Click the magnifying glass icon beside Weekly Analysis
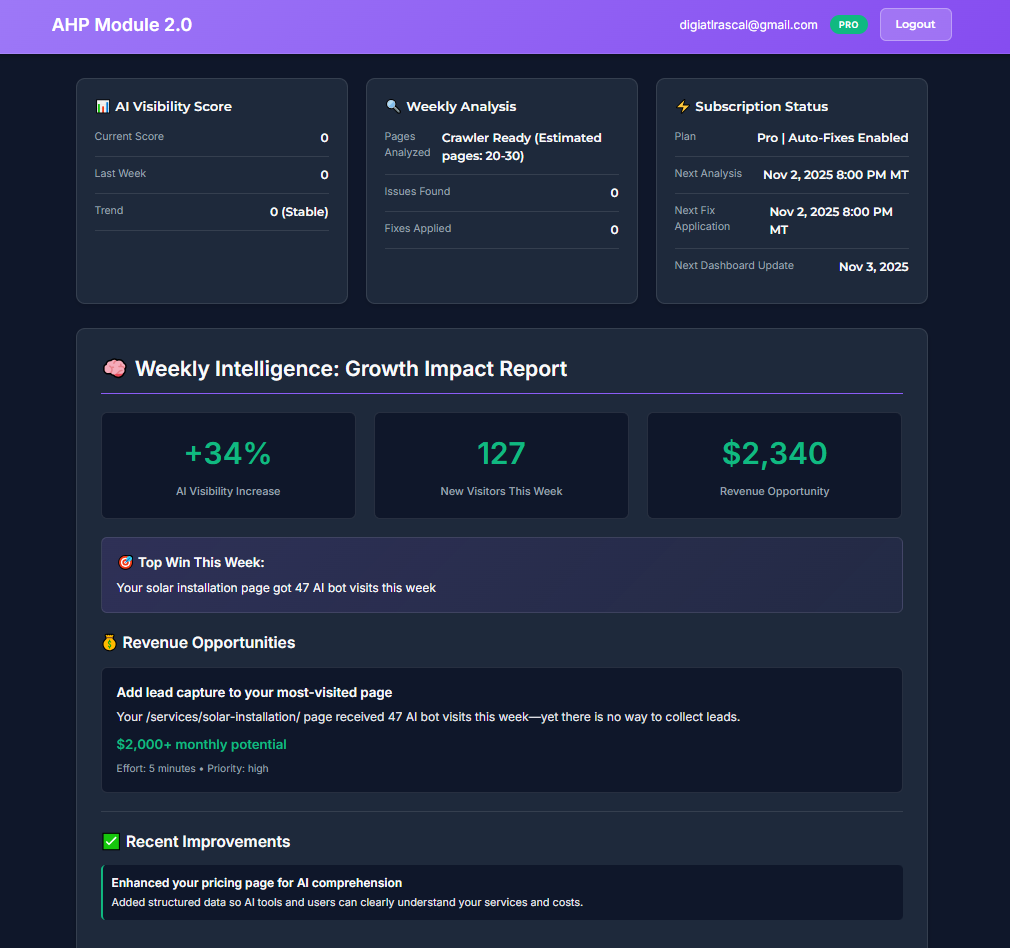 click(392, 106)
